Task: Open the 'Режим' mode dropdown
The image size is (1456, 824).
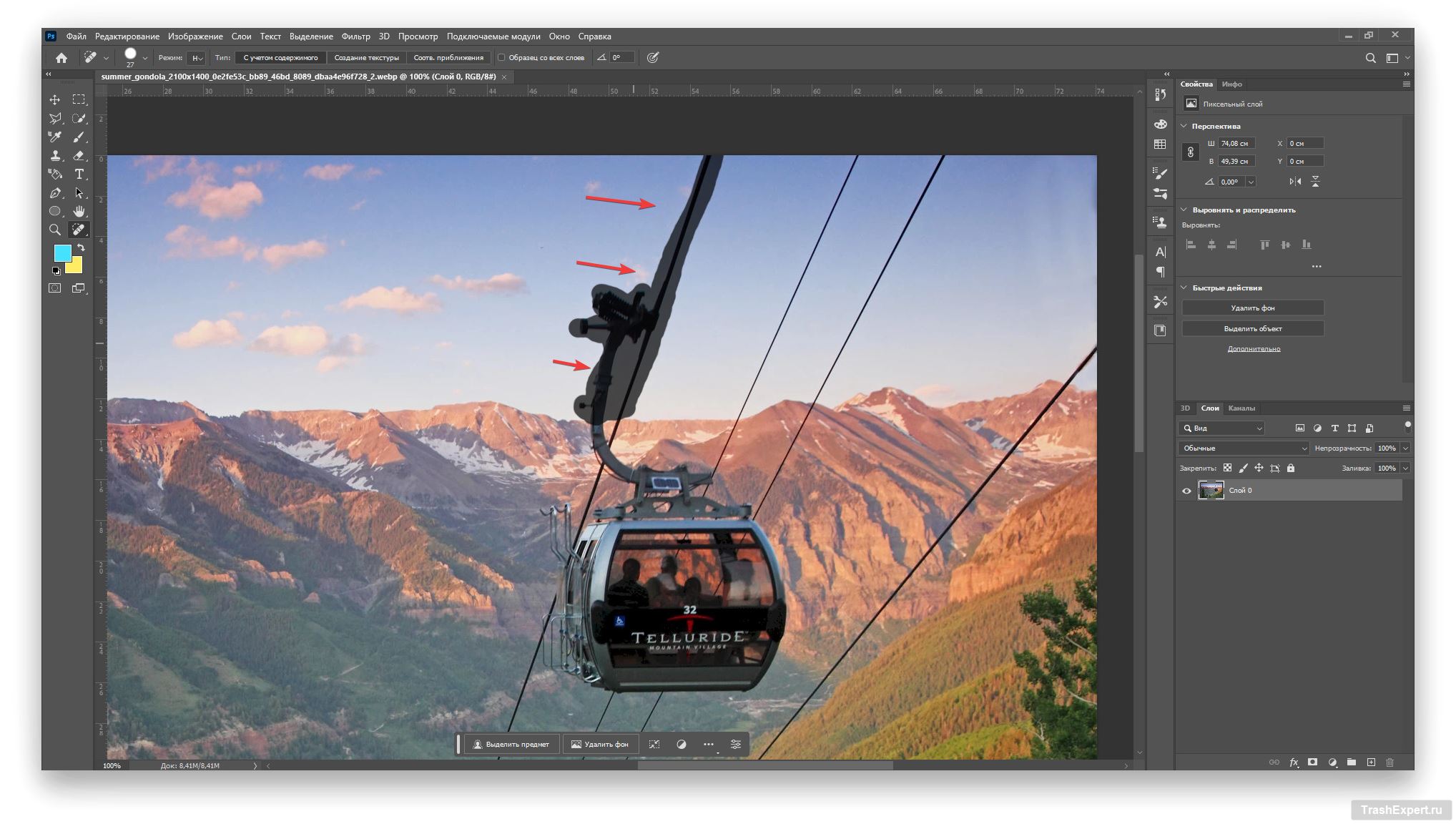Action: tap(197, 58)
